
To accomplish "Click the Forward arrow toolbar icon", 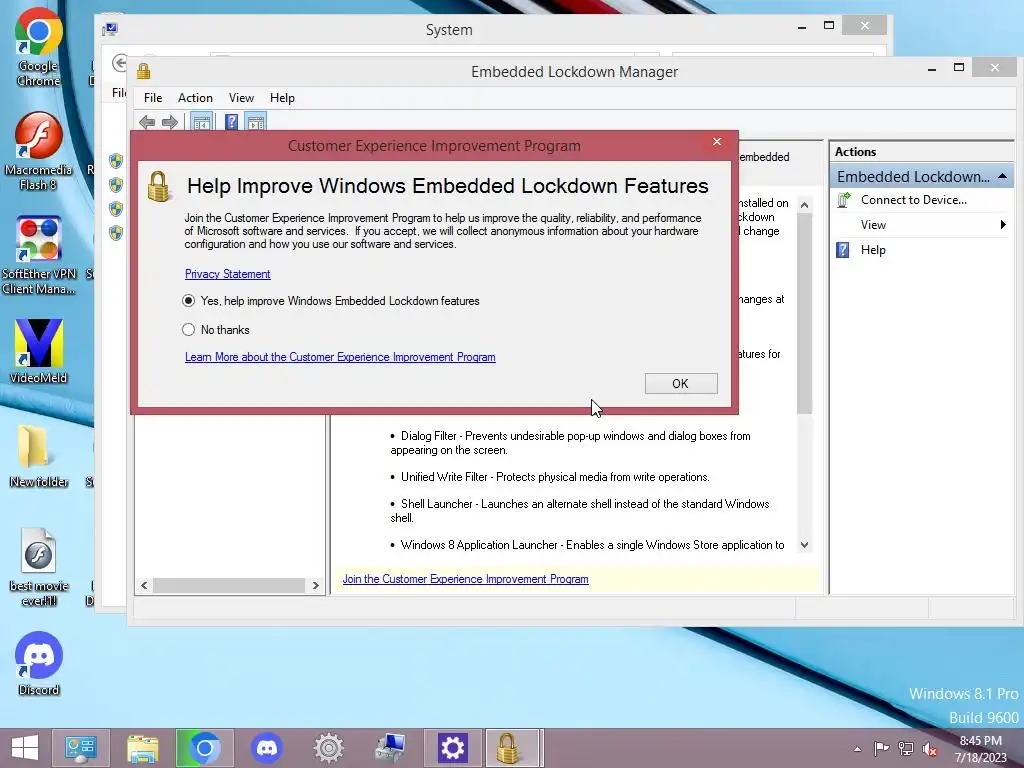I will [170, 122].
